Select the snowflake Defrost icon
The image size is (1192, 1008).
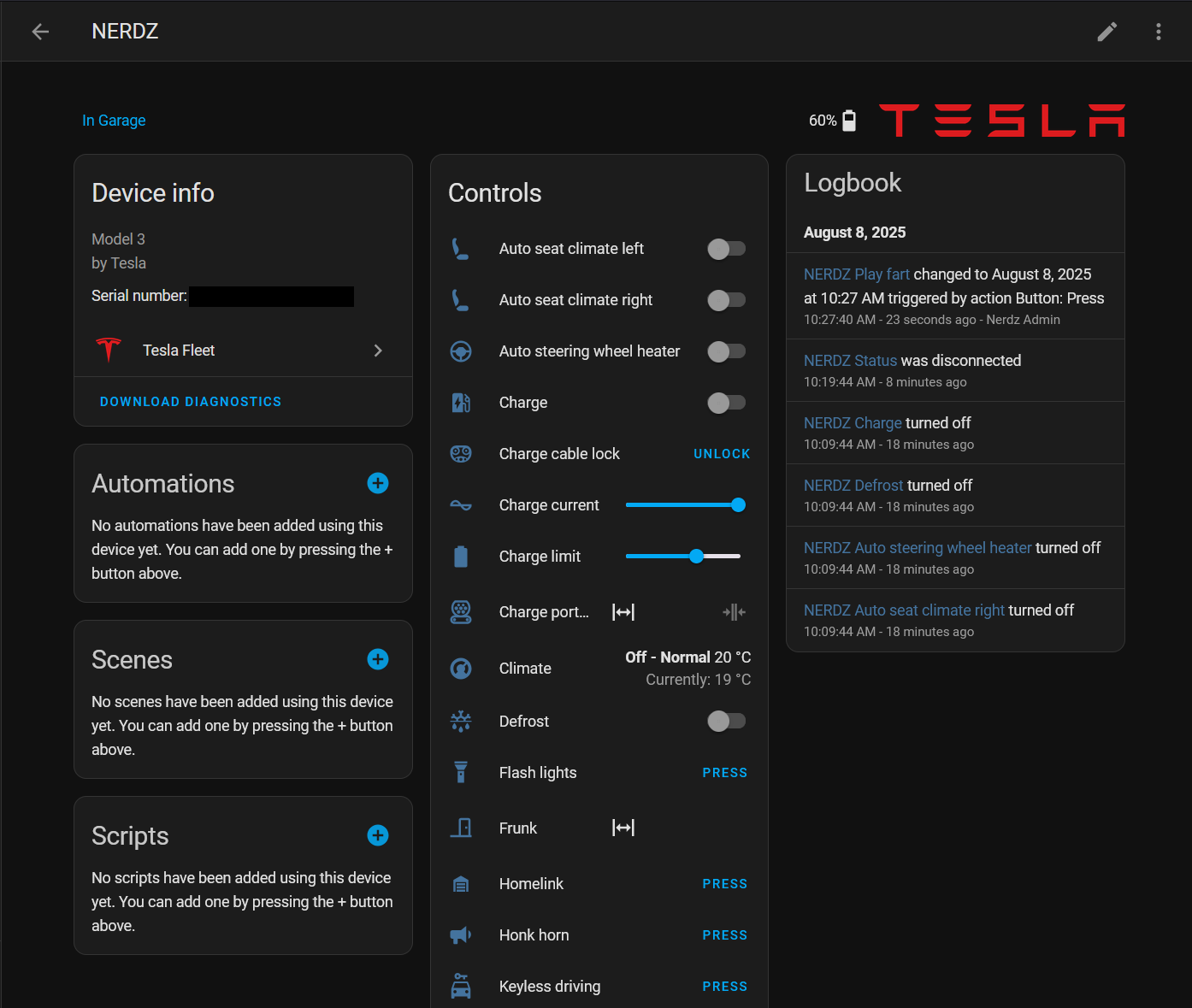pos(462,721)
